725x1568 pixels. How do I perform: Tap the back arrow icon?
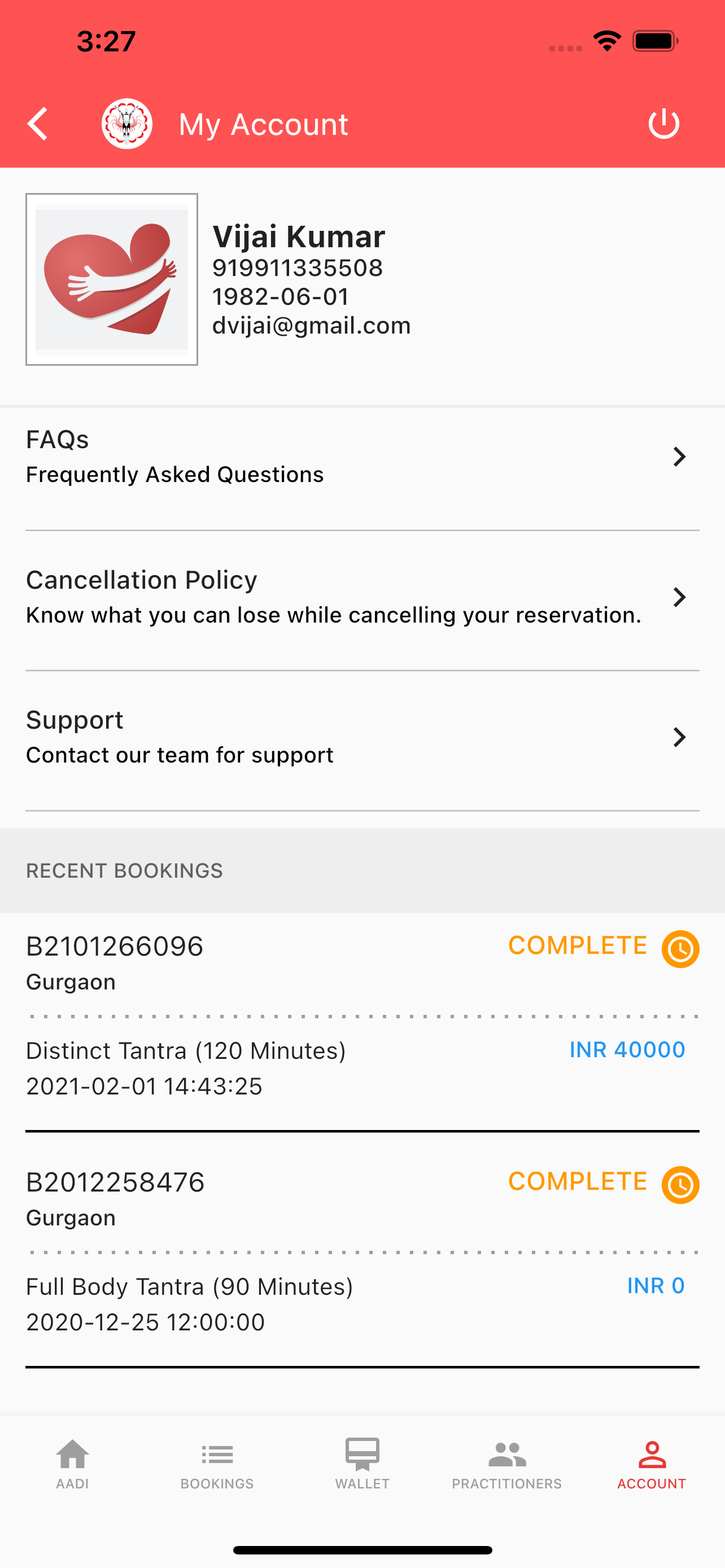tap(38, 124)
